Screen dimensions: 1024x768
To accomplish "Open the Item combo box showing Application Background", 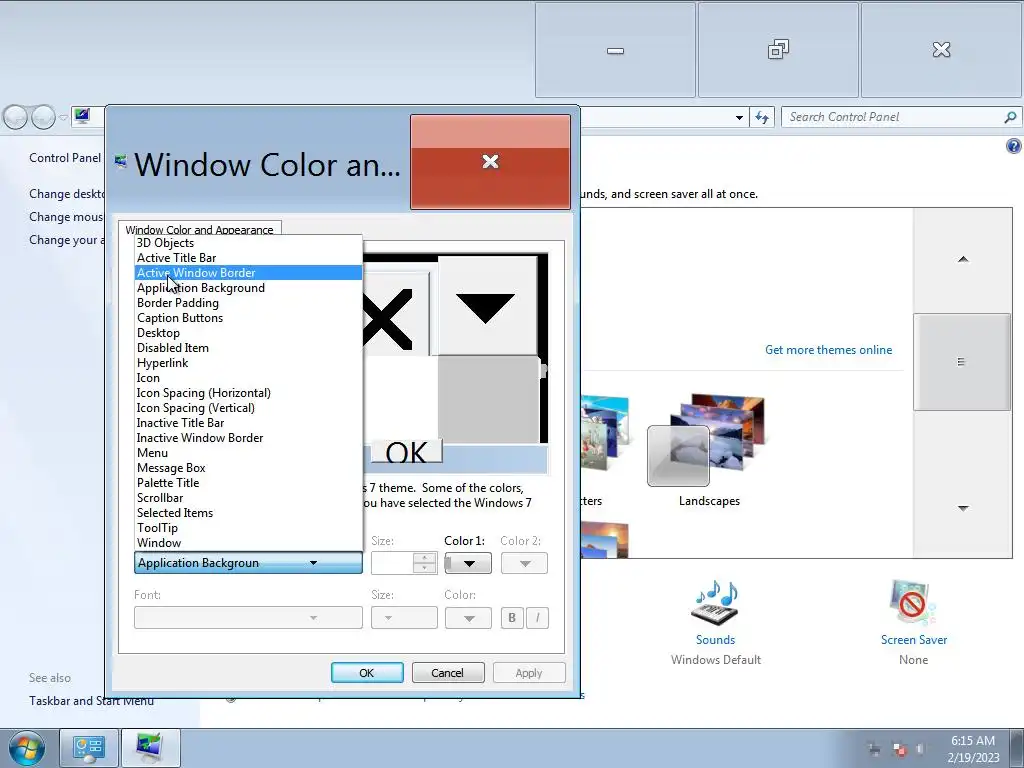I will pos(248,563).
